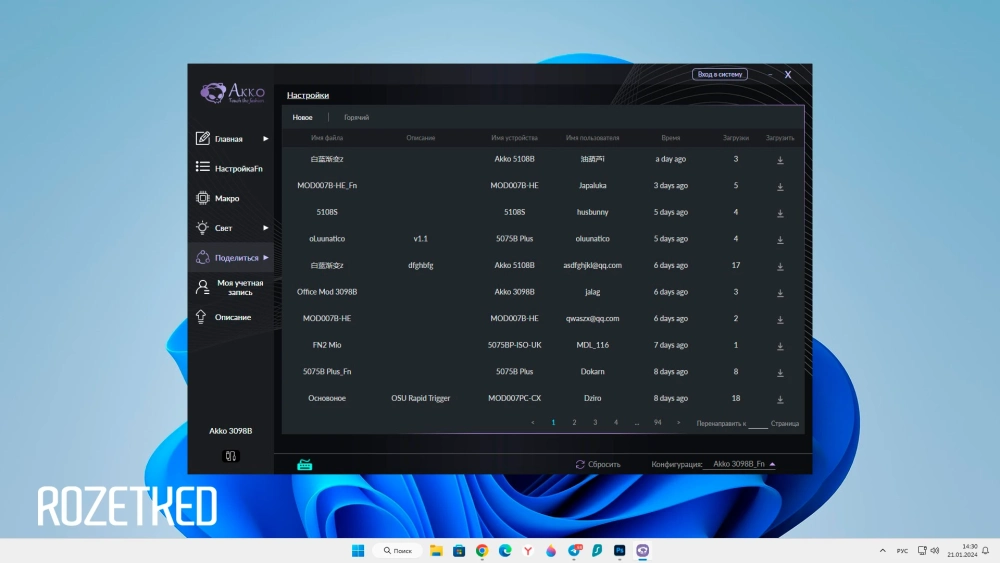The width and height of the screenshot is (1000, 563).
Task: Open Photoshop from the taskbar
Action: (620, 551)
